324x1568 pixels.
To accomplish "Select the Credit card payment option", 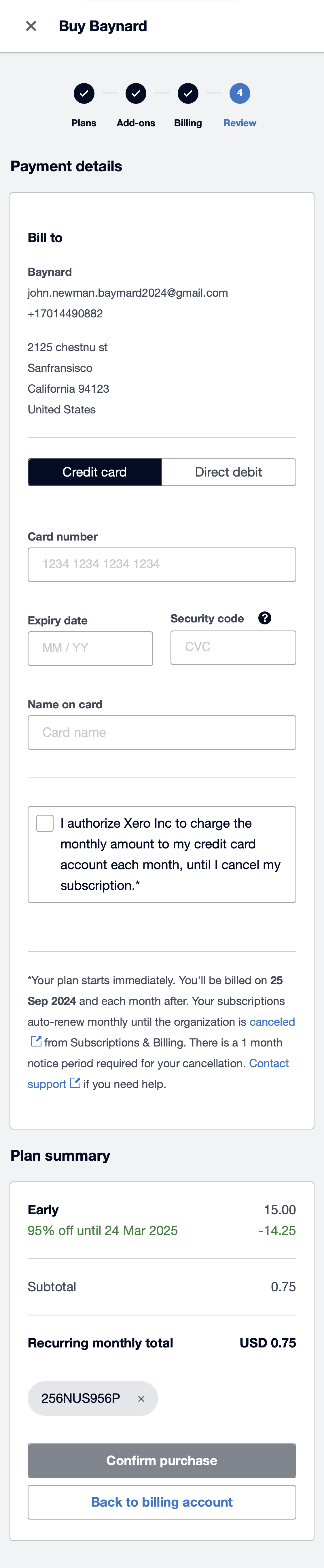I will pyautogui.click(x=95, y=472).
